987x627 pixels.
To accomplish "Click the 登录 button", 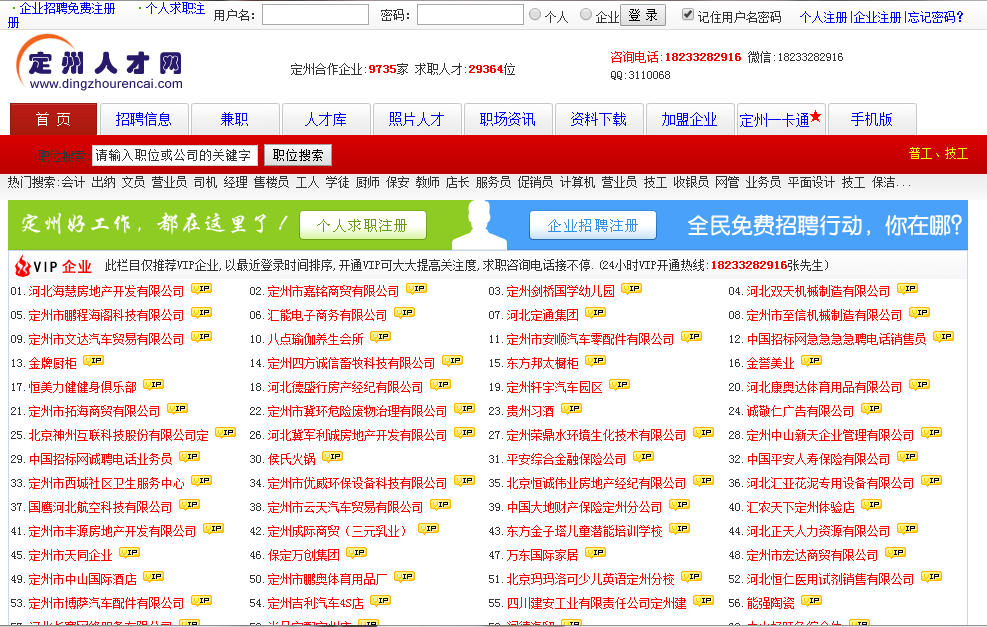I will pos(643,15).
